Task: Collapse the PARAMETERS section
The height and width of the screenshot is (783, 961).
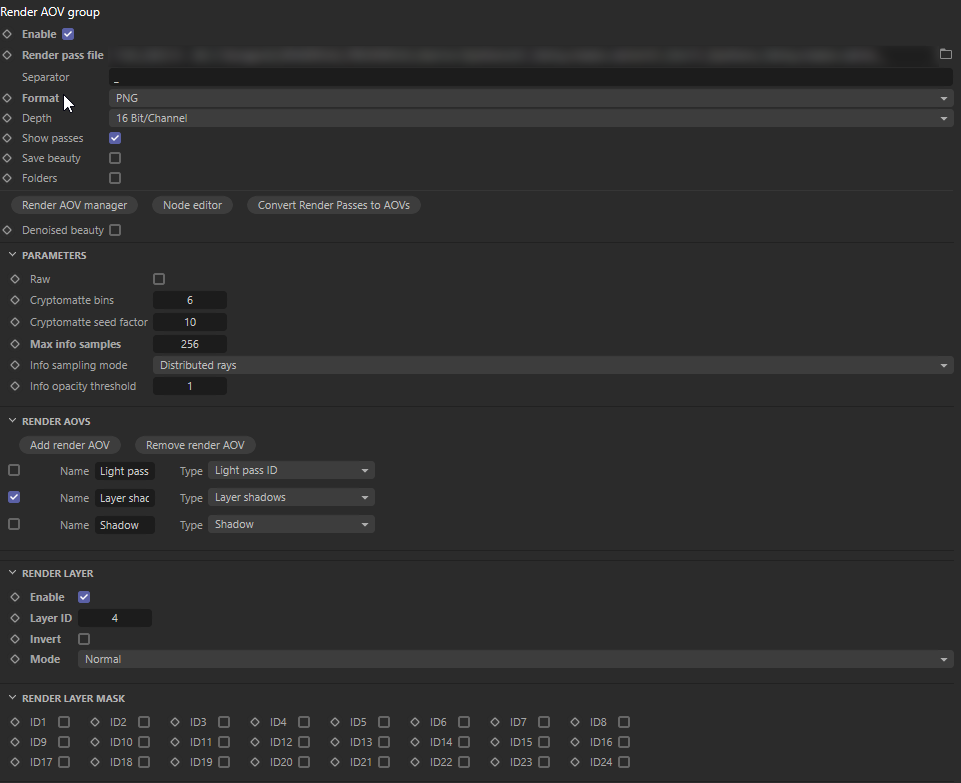Action: tap(12, 255)
